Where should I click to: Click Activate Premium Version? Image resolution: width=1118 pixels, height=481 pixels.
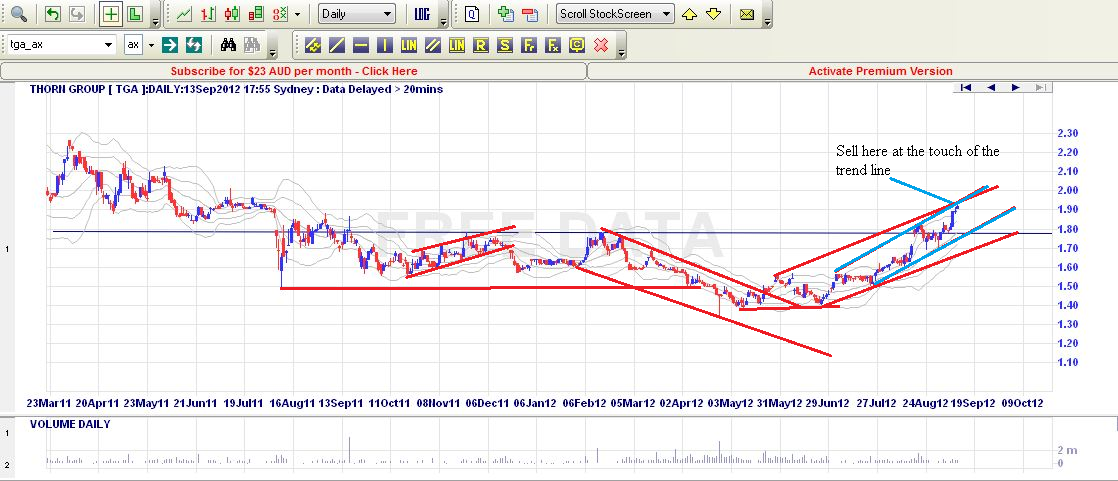click(x=881, y=71)
